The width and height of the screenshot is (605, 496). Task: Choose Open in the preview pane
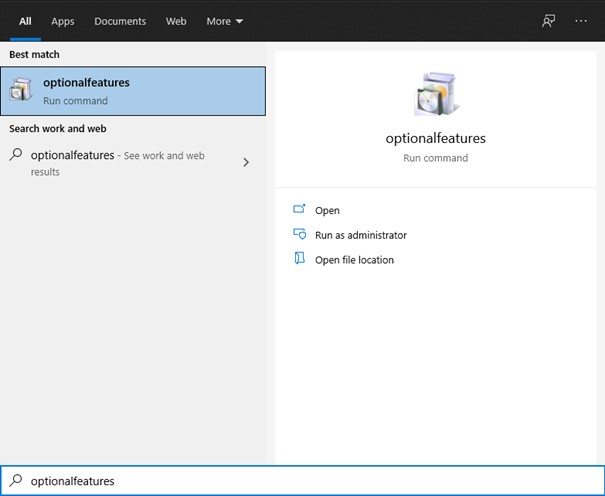327,210
